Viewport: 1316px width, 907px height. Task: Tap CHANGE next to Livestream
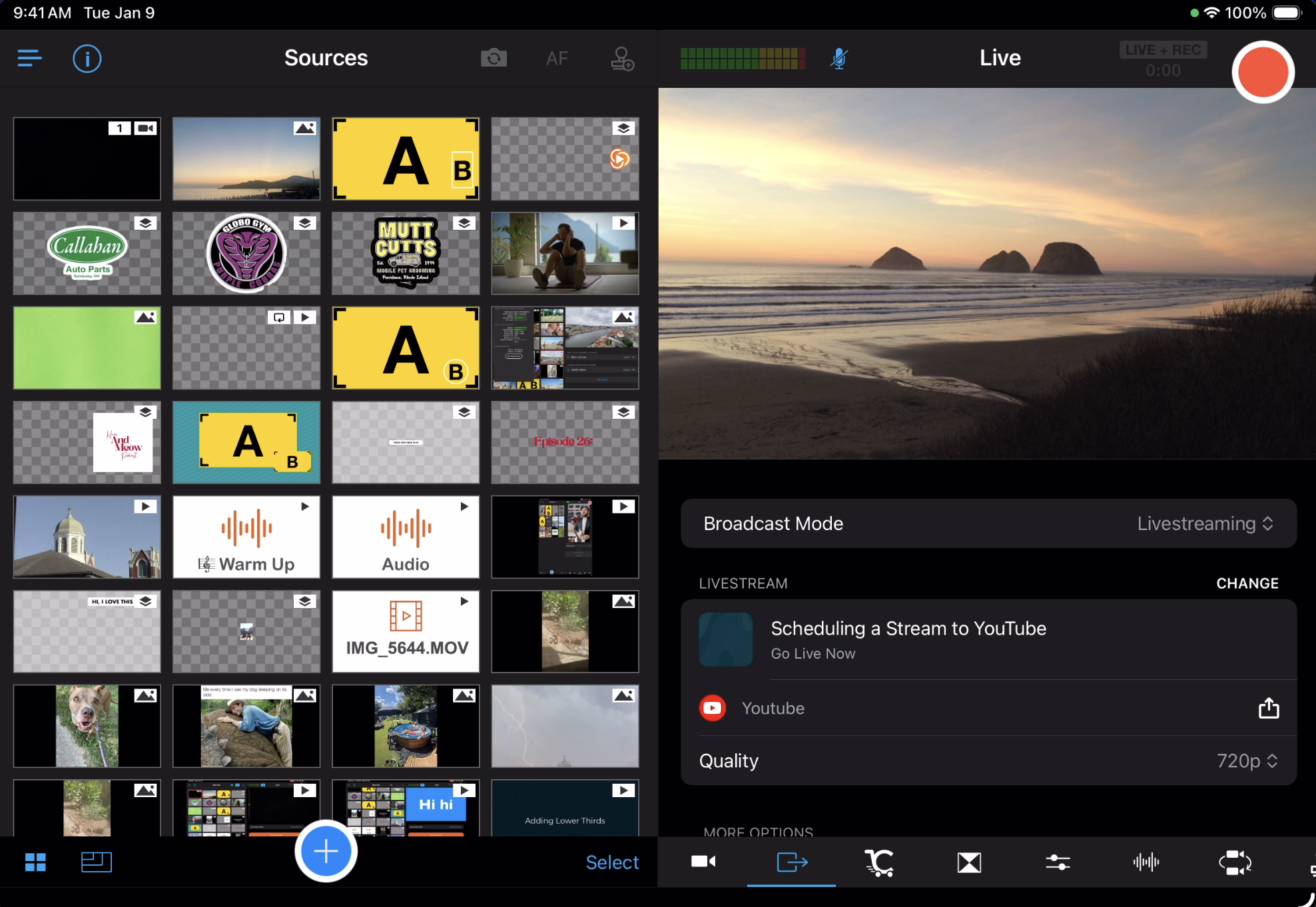click(x=1247, y=583)
